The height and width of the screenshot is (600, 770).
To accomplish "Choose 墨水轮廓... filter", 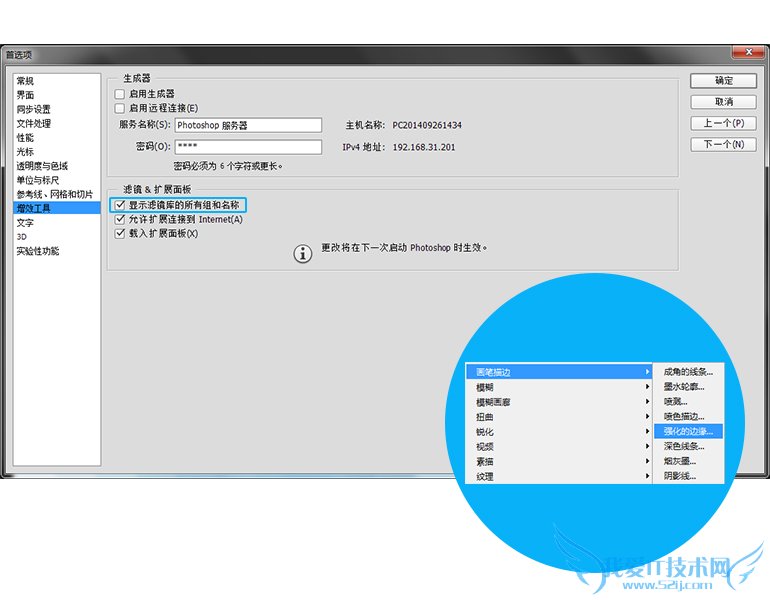I will pos(688,386).
